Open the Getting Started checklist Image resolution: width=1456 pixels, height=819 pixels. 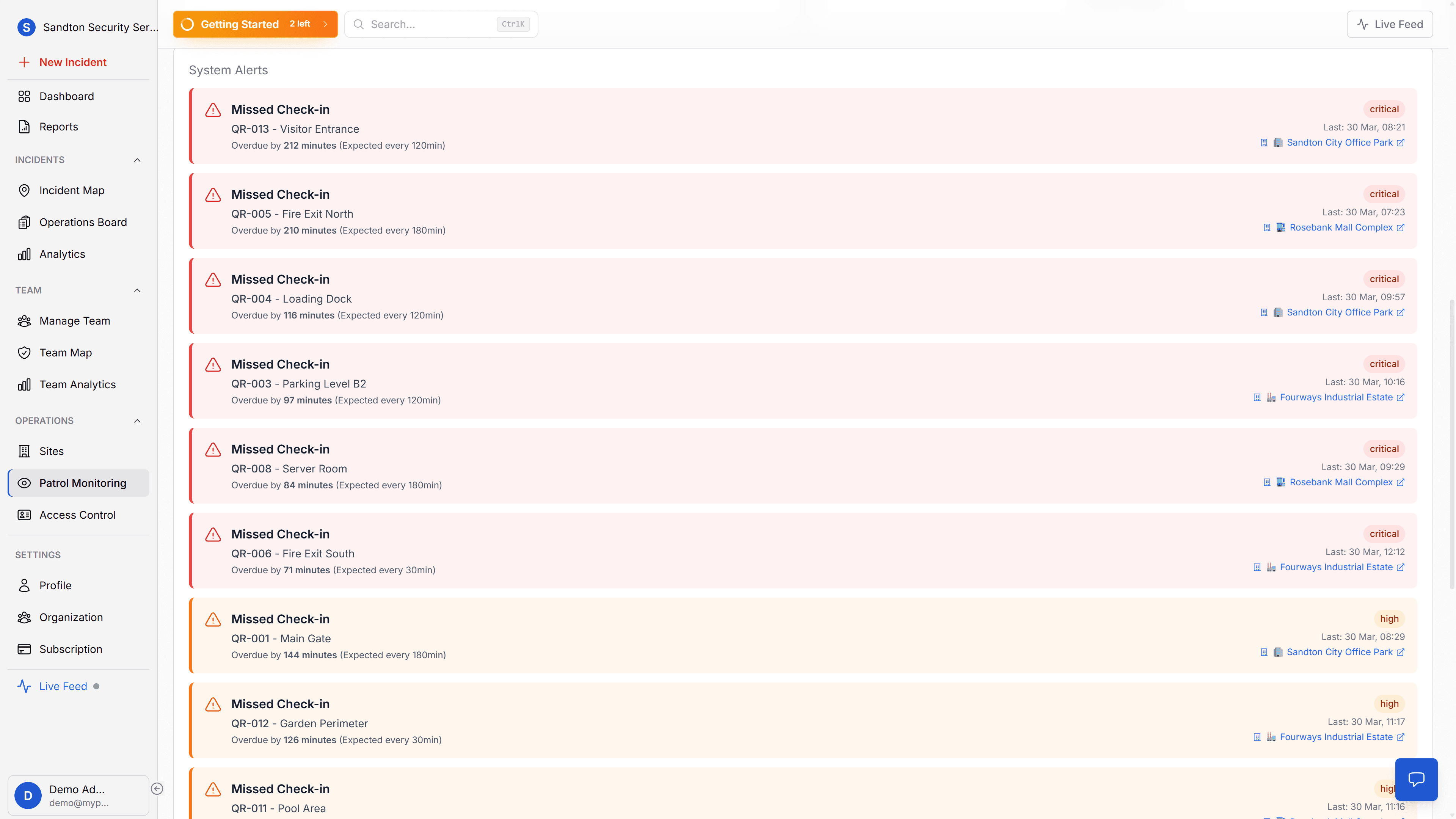255,24
